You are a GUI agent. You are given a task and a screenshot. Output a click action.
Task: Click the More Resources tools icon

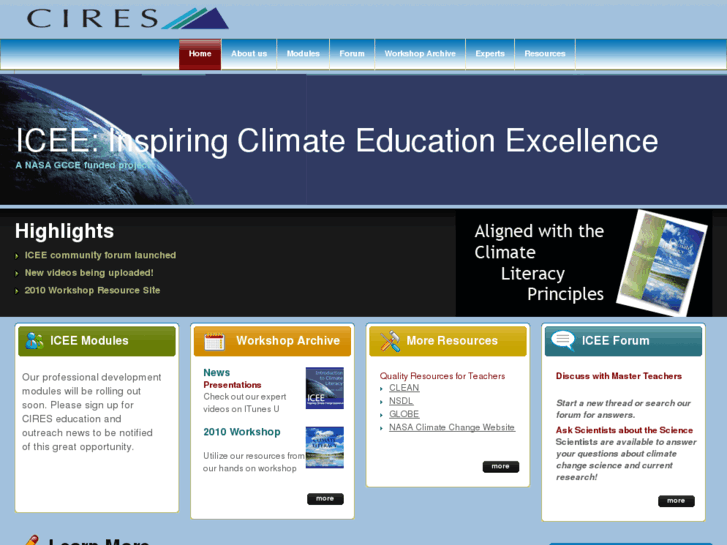(x=390, y=341)
